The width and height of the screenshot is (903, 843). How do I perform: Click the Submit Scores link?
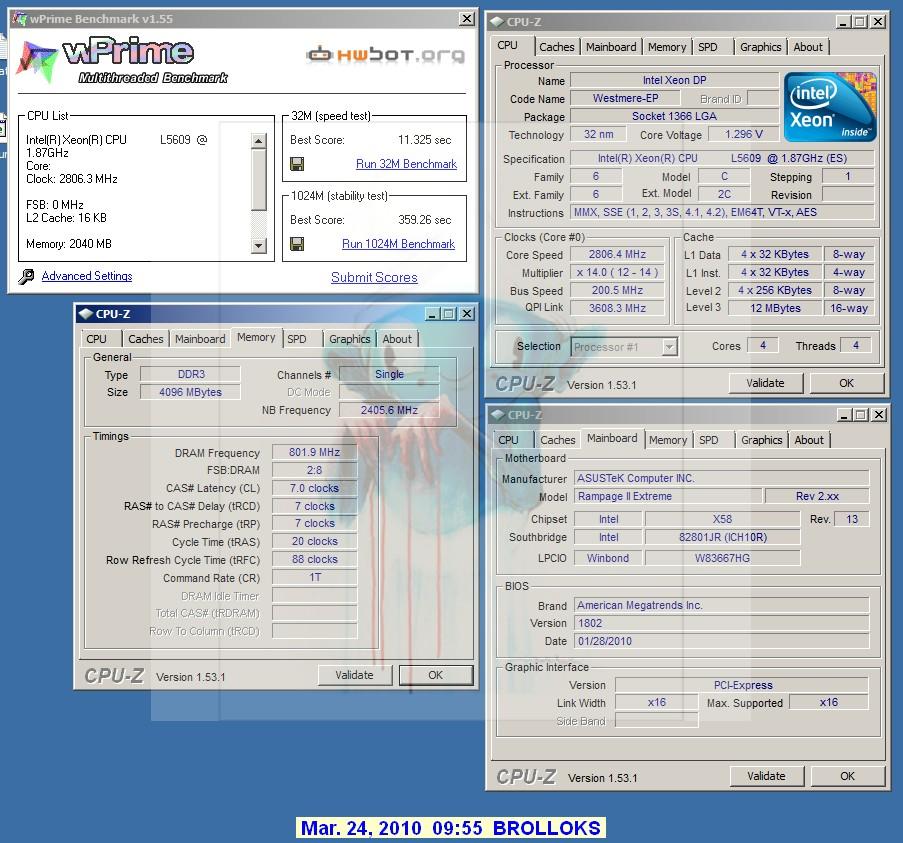click(x=374, y=278)
